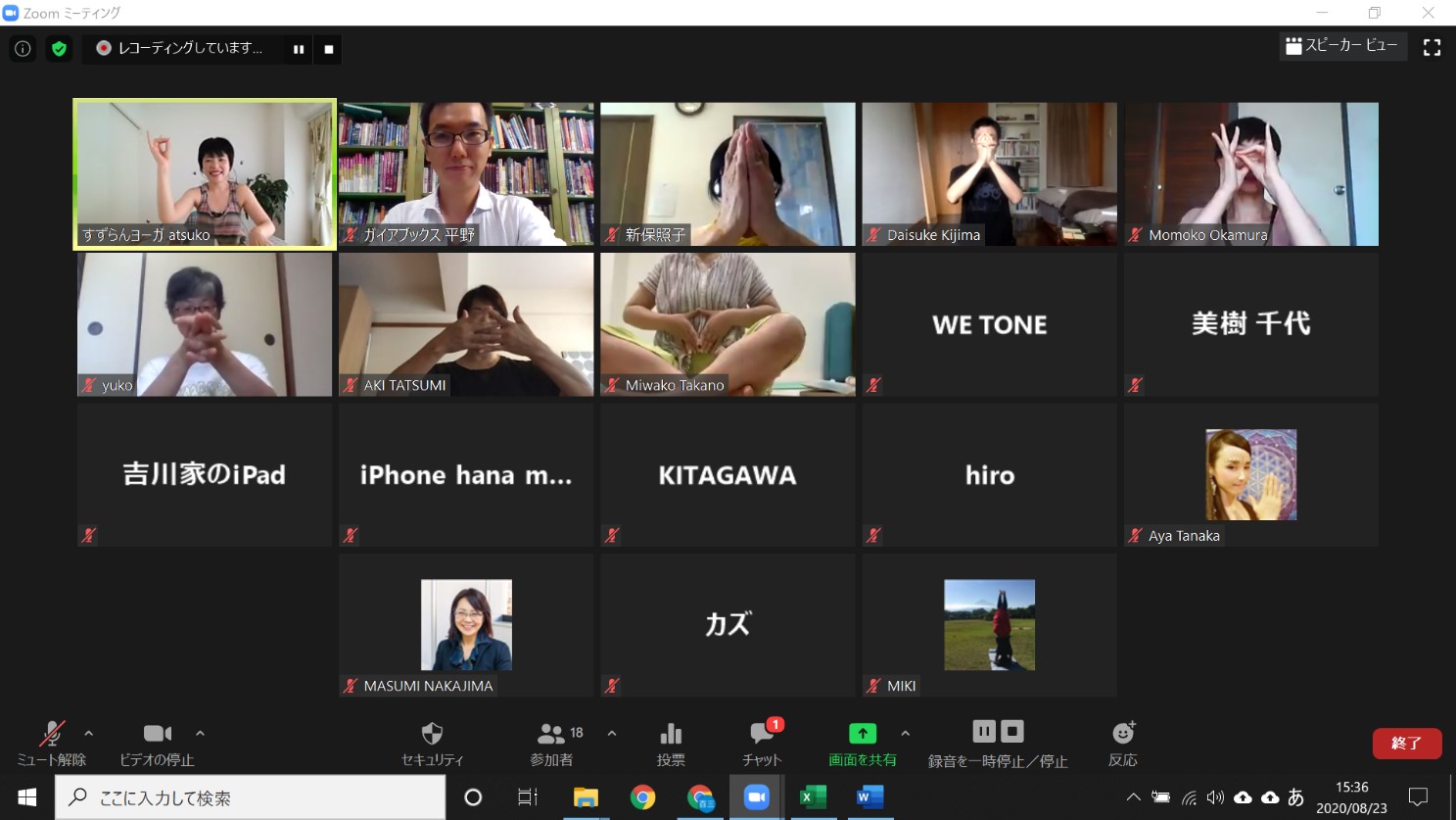Open the 反応 reactions menu
Viewport: 1456px width, 820px height.
pyautogui.click(x=1123, y=745)
